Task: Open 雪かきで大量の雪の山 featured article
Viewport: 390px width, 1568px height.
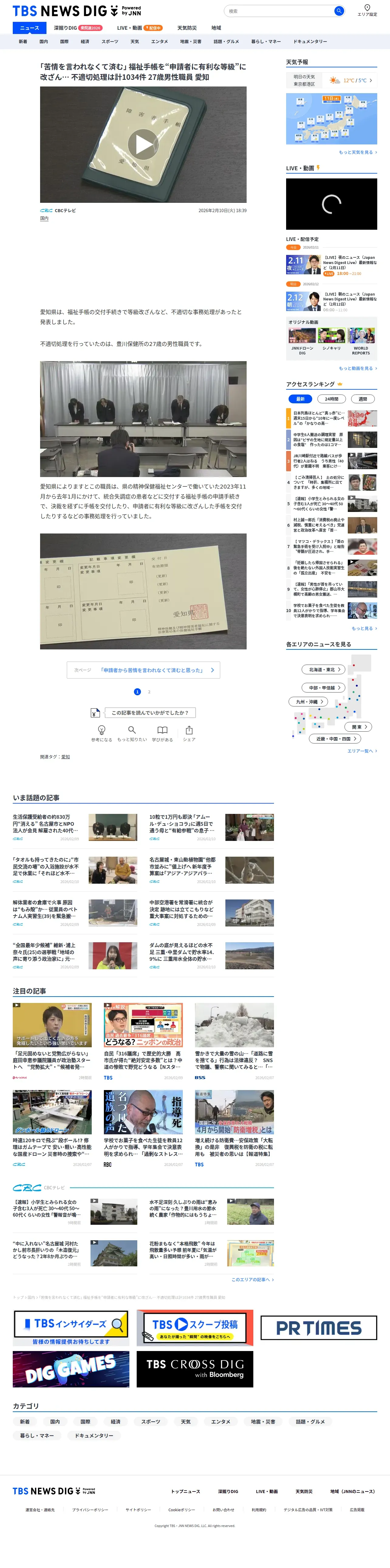Action: [x=234, y=1041]
